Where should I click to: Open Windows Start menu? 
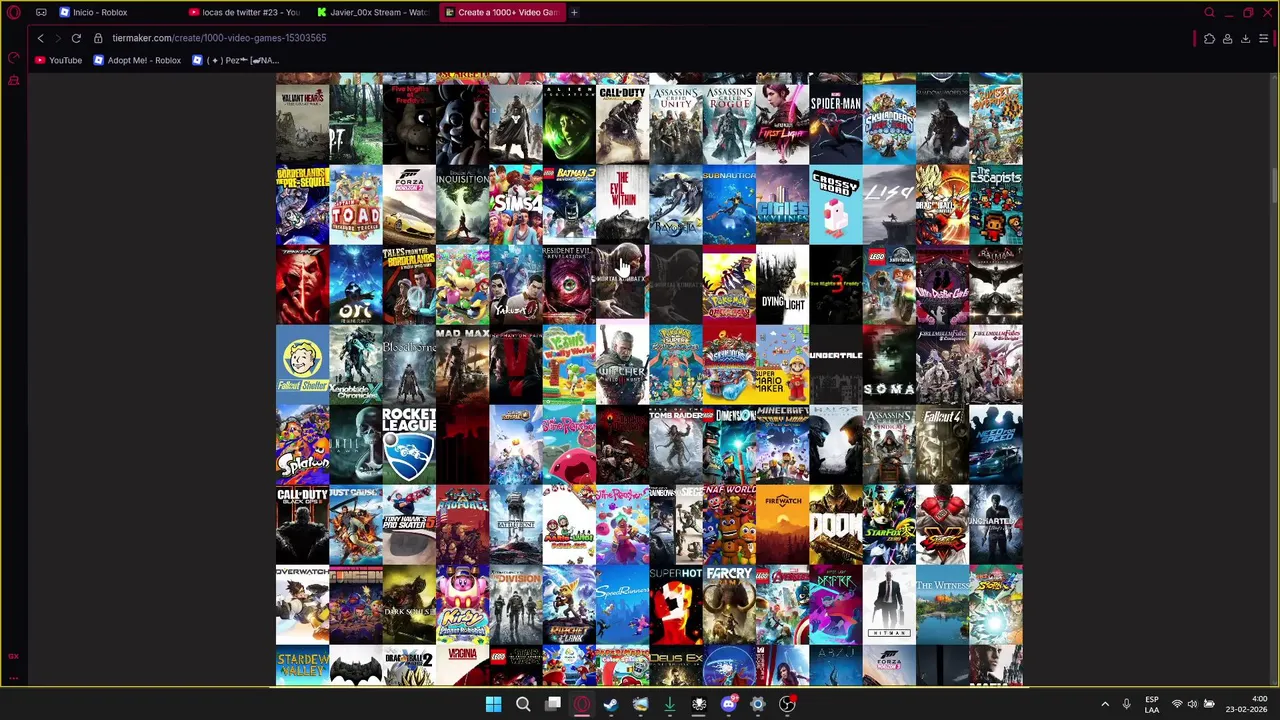coord(493,704)
